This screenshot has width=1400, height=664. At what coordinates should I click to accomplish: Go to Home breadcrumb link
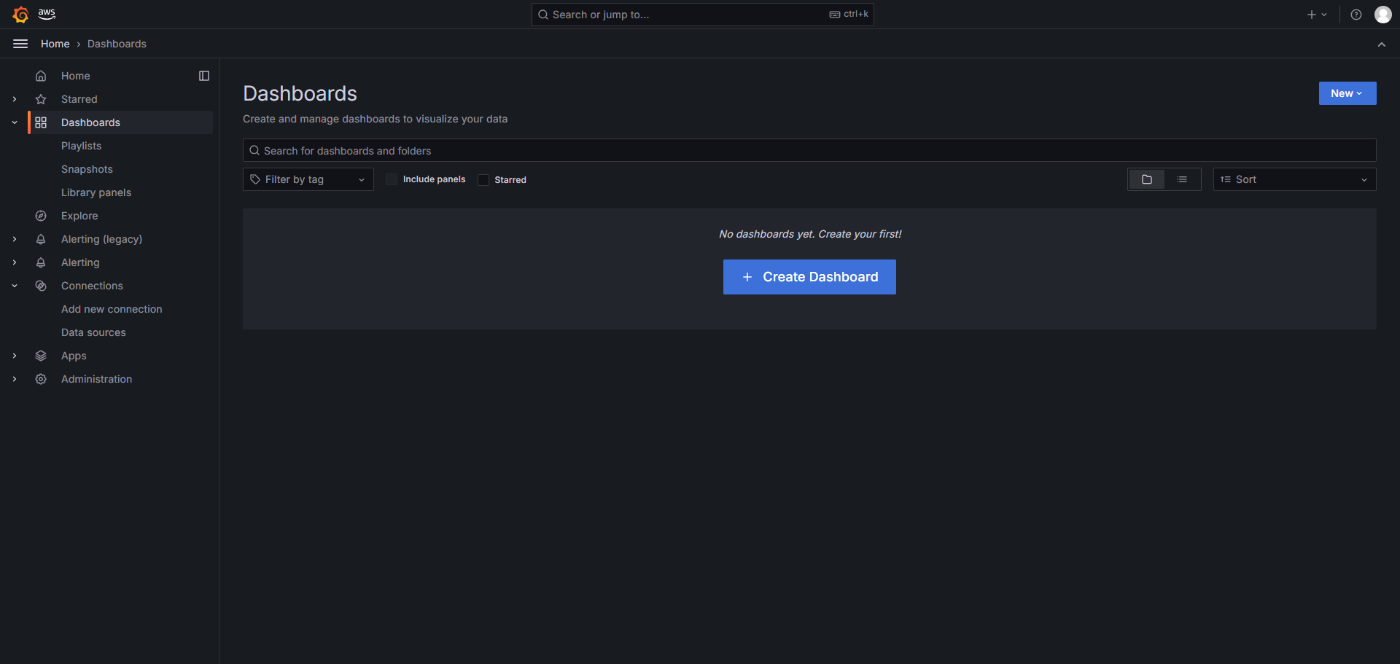(55, 44)
